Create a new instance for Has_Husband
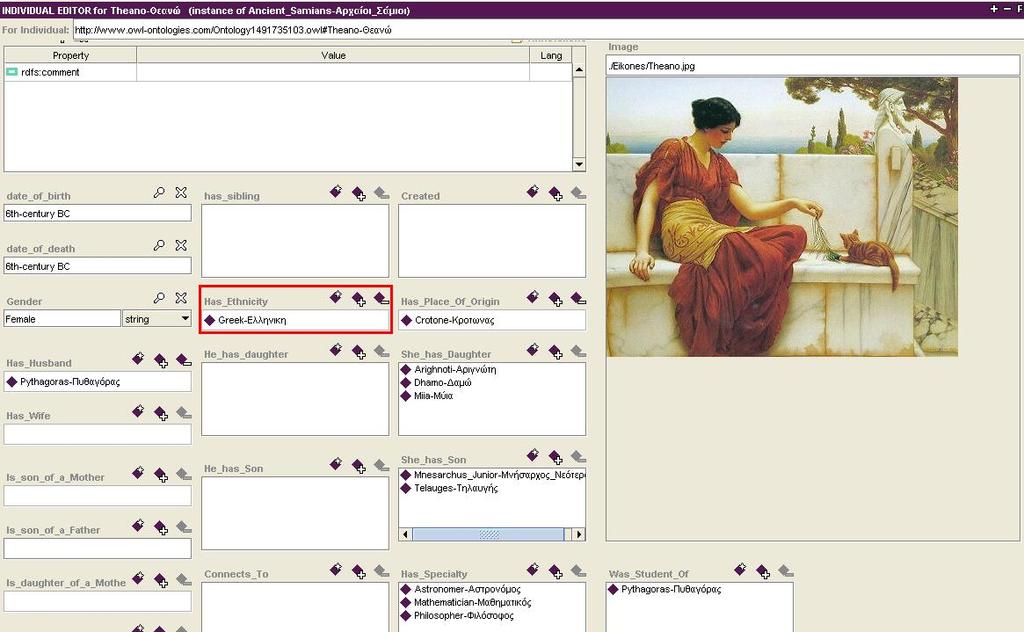The image size is (1024, 632). coord(138,359)
